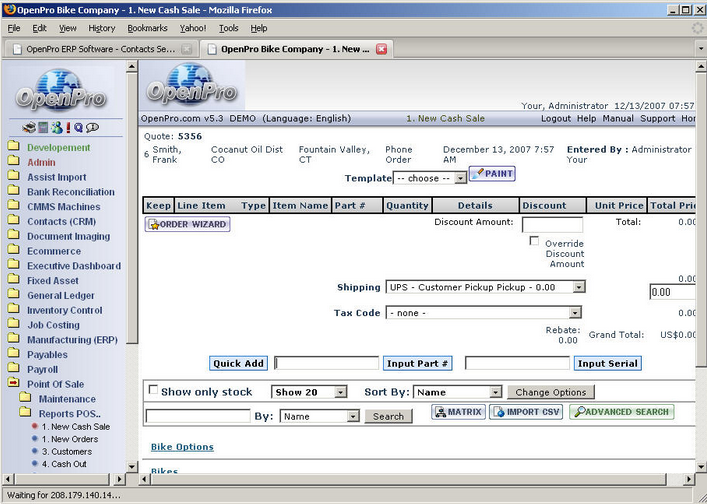Image resolution: width=707 pixels, height=504 pixels.
Task: Open the Tax Code dropdown
Action: coord(483,313)
